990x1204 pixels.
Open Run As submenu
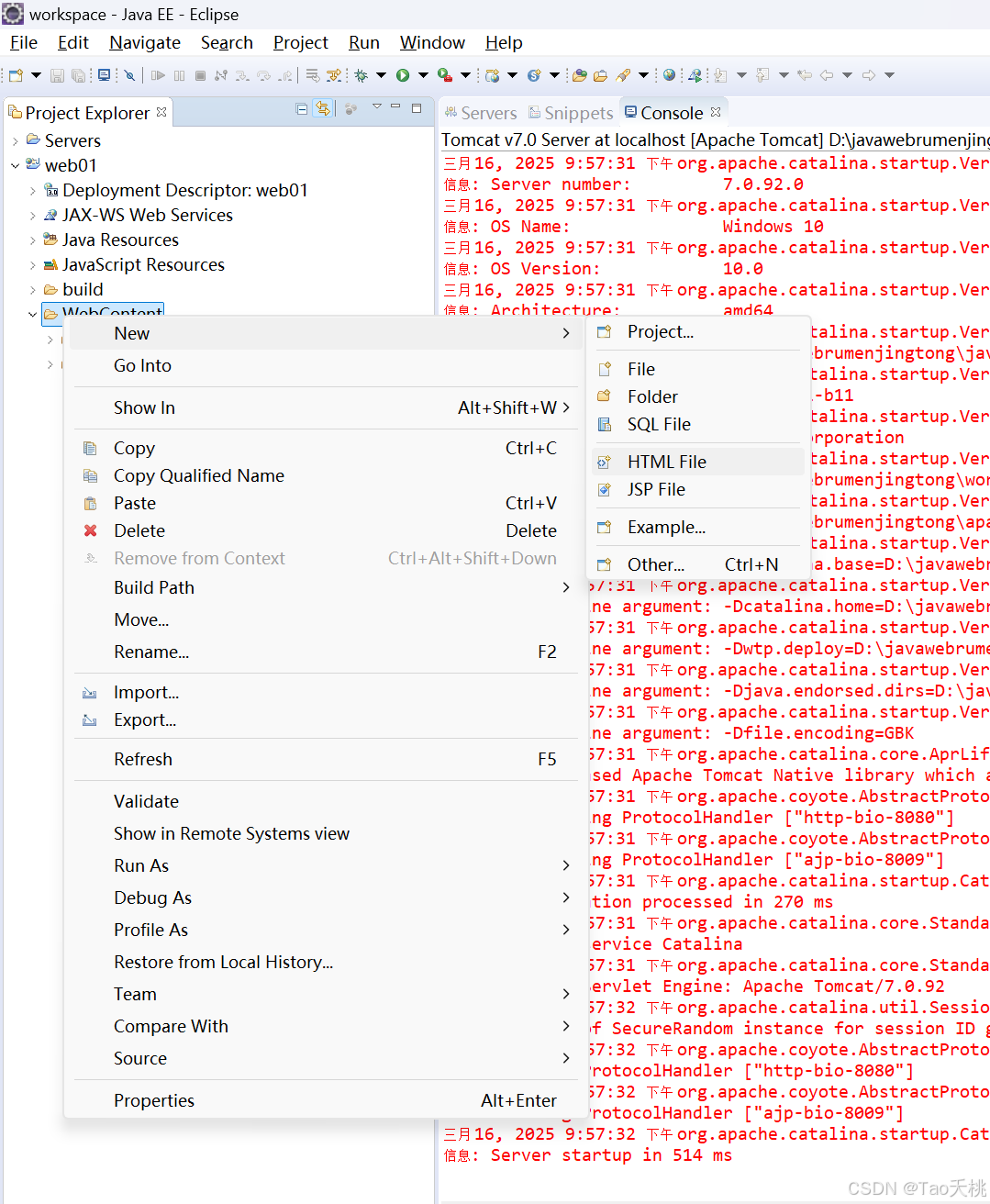324,865
